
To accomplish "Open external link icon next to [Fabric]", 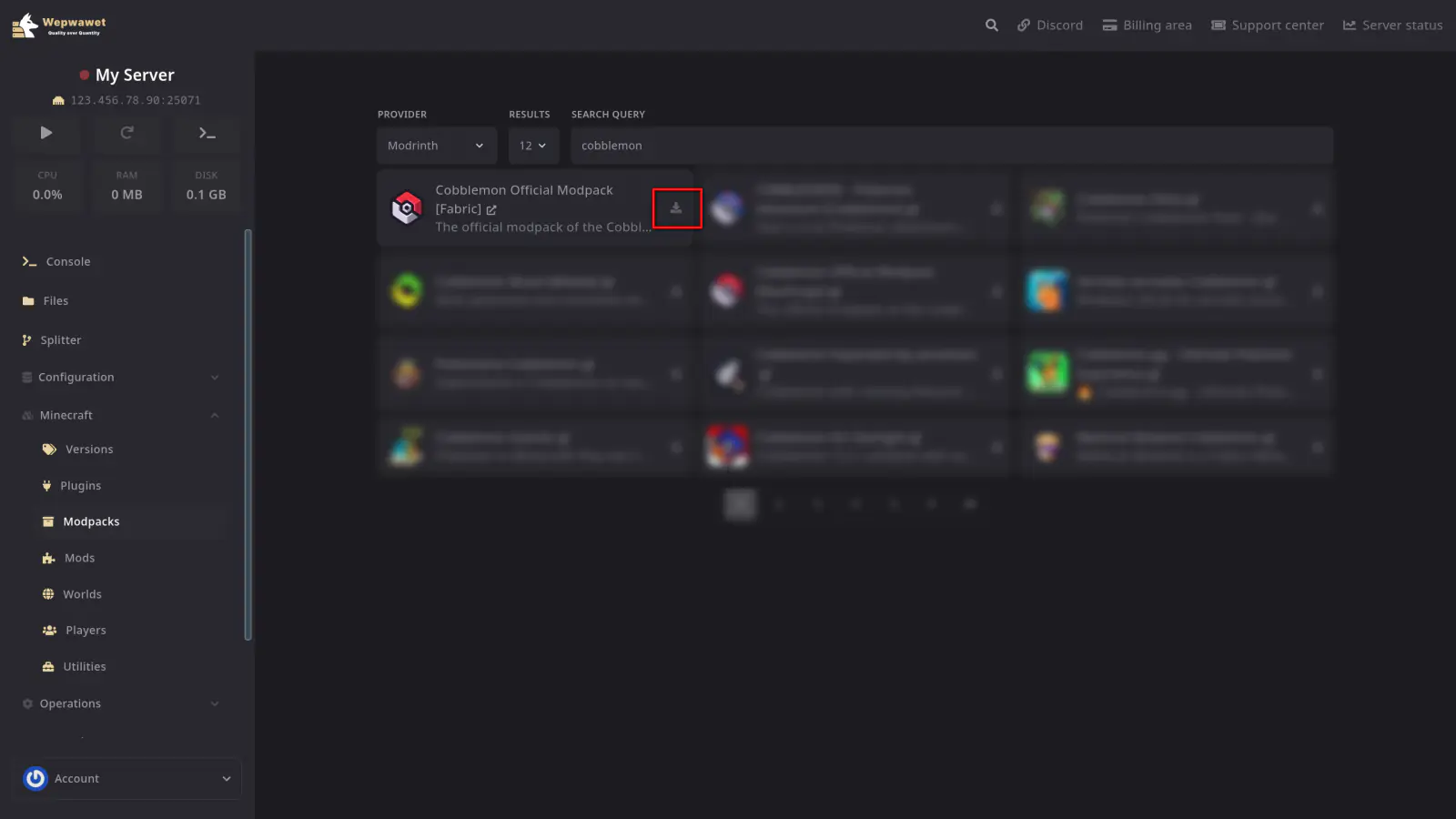I will (491, 209).
